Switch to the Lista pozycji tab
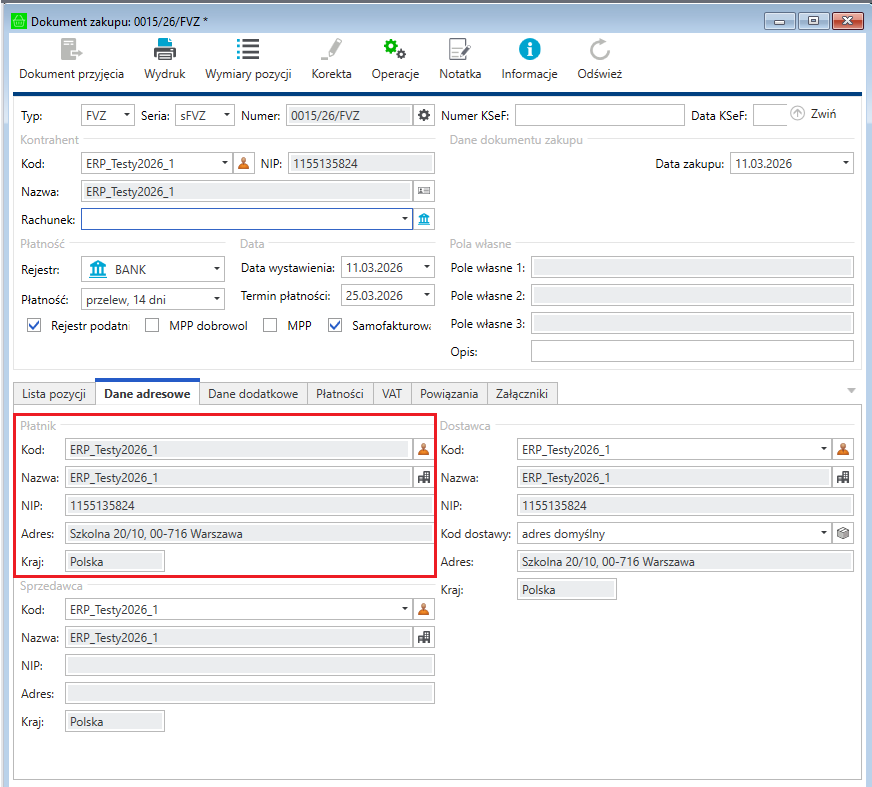The width and height of the screenshot is (872, 787). coord(53,394)
